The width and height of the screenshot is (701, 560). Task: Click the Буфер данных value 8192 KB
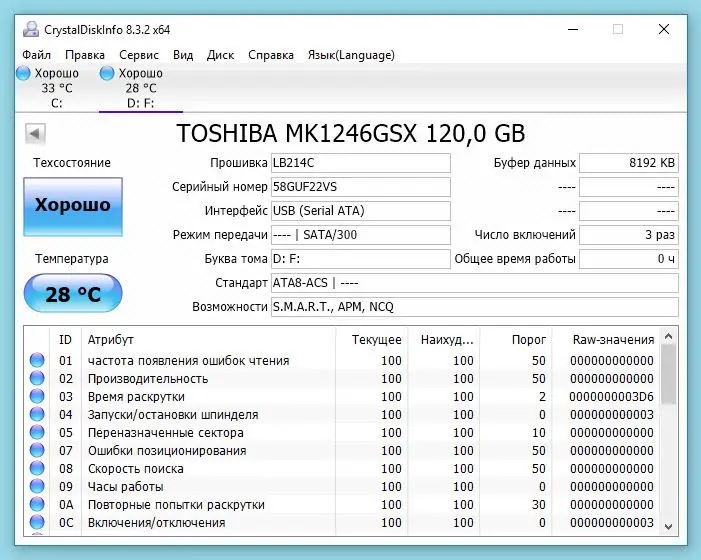pyautogui.click(x=629, y=163)
